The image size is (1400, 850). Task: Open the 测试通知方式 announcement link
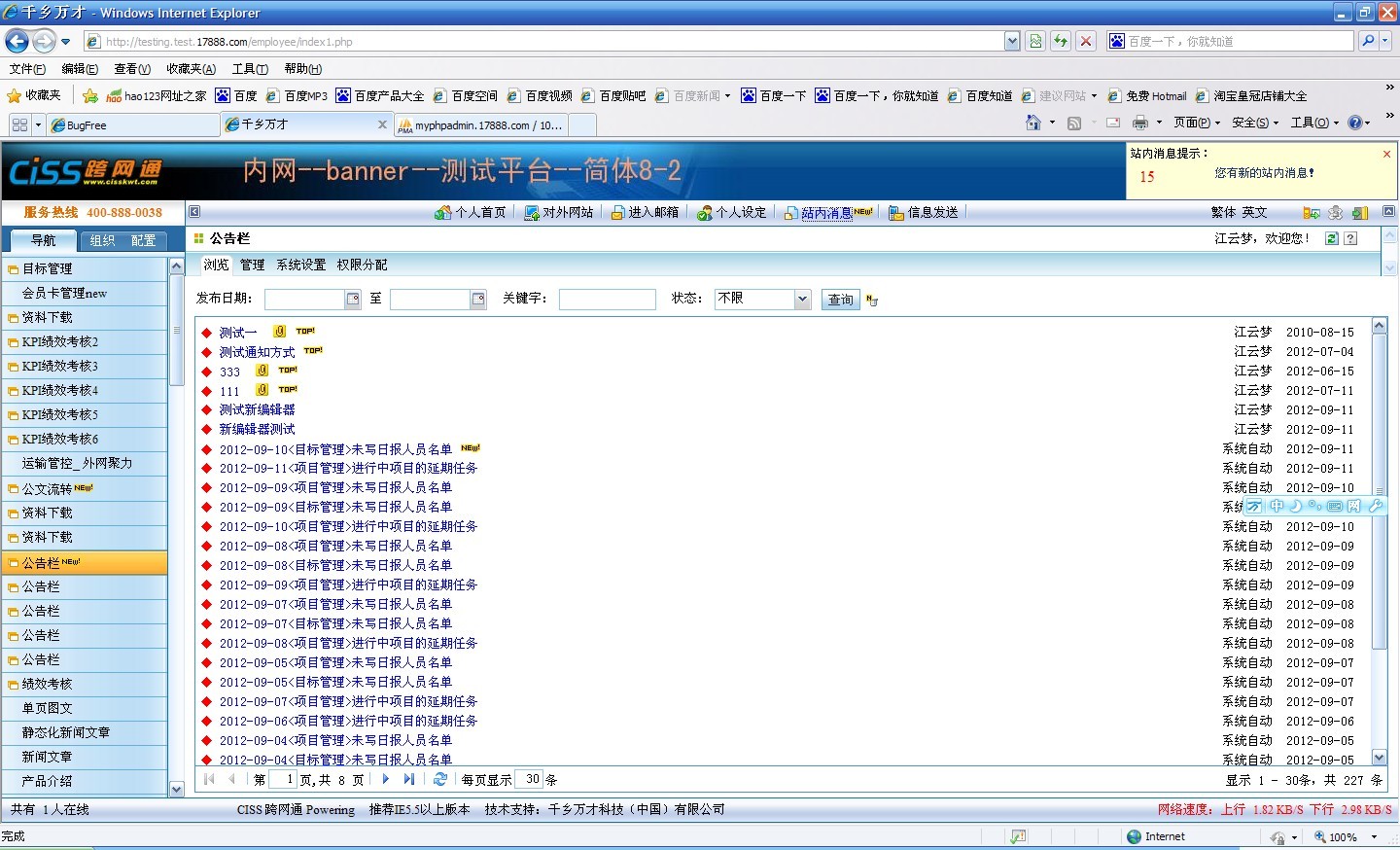tap(257, 352)
